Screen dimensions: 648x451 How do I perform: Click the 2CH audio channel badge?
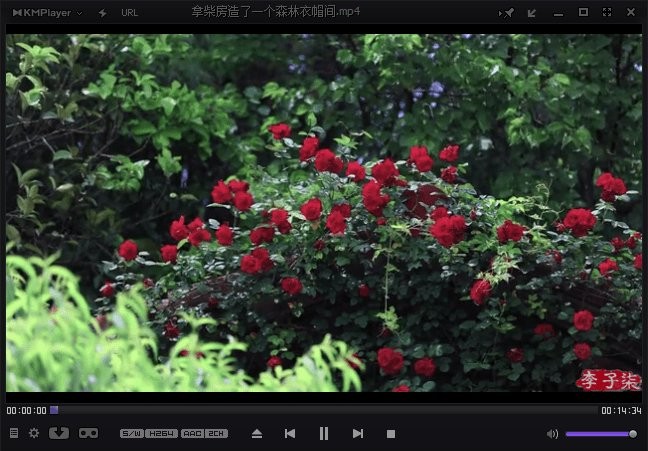(217, 433)
